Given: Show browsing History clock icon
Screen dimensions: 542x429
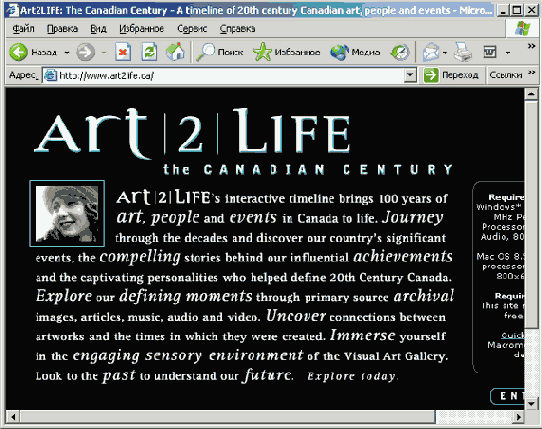Looking at the screenshot, I should [400, 52].
